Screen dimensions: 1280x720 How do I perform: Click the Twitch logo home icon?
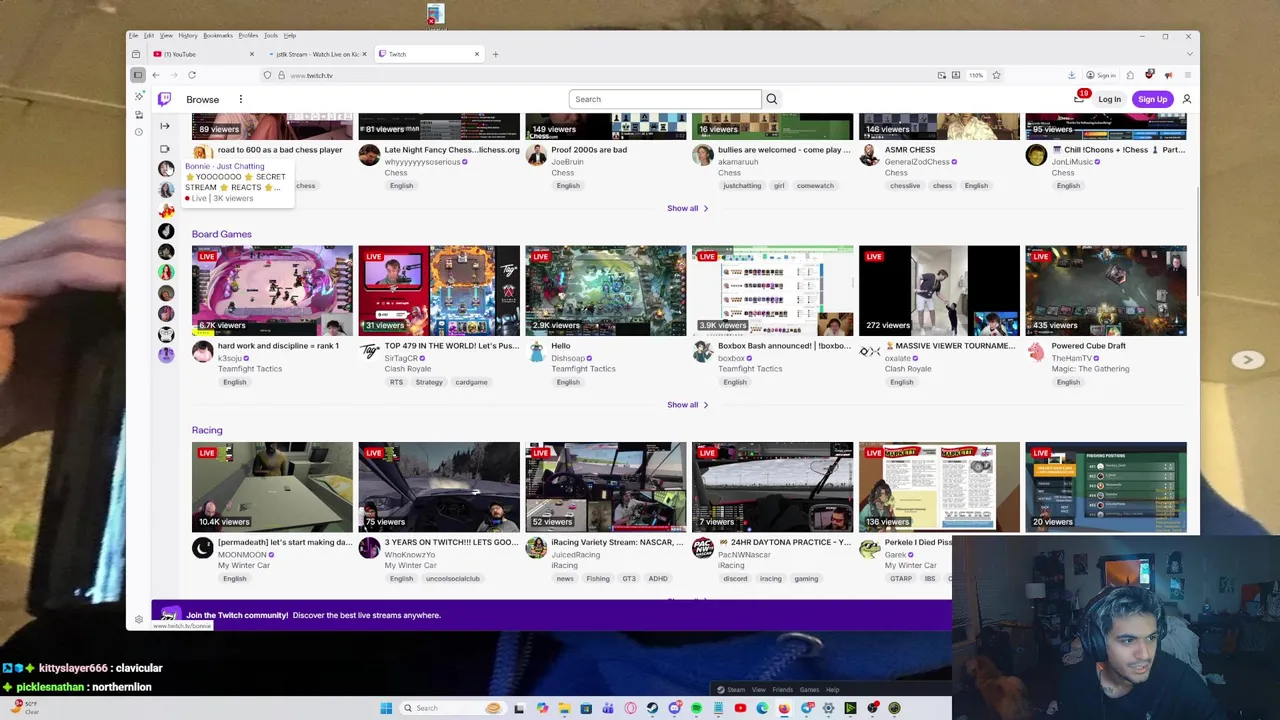click(165, 99)
